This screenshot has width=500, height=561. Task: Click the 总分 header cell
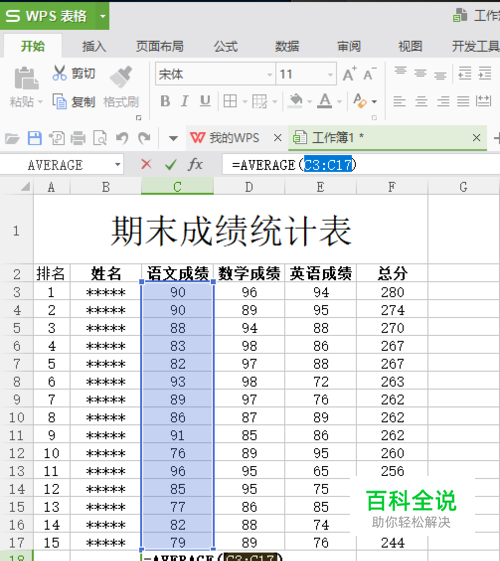pos(392,274)
